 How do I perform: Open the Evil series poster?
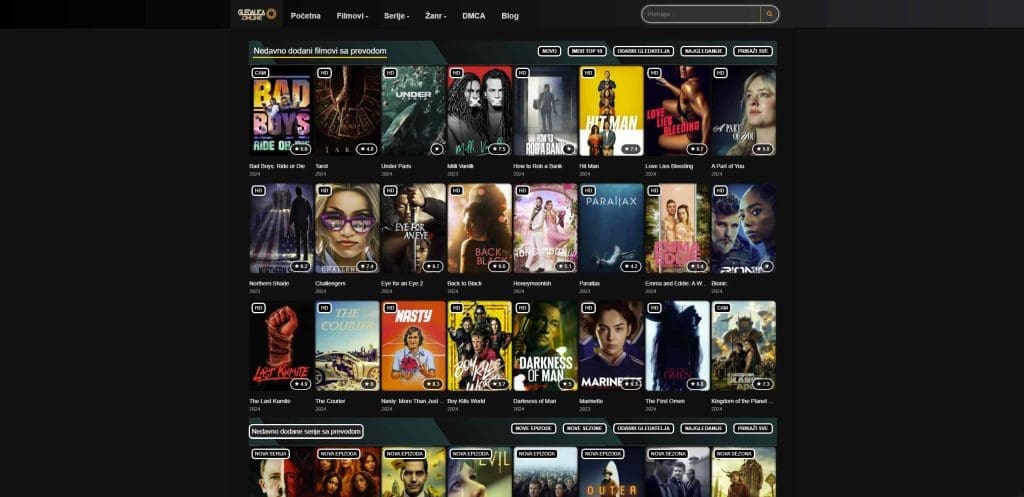coord(479,472)
